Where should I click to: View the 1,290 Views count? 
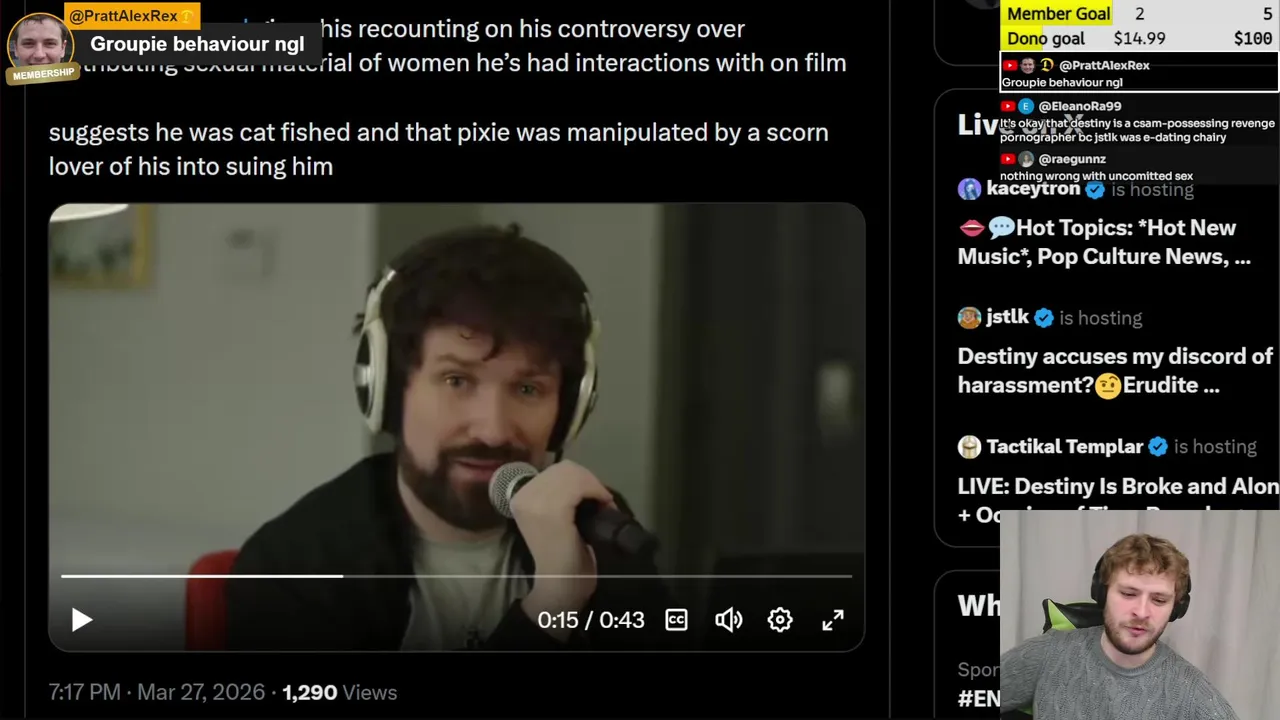point(339,692)
